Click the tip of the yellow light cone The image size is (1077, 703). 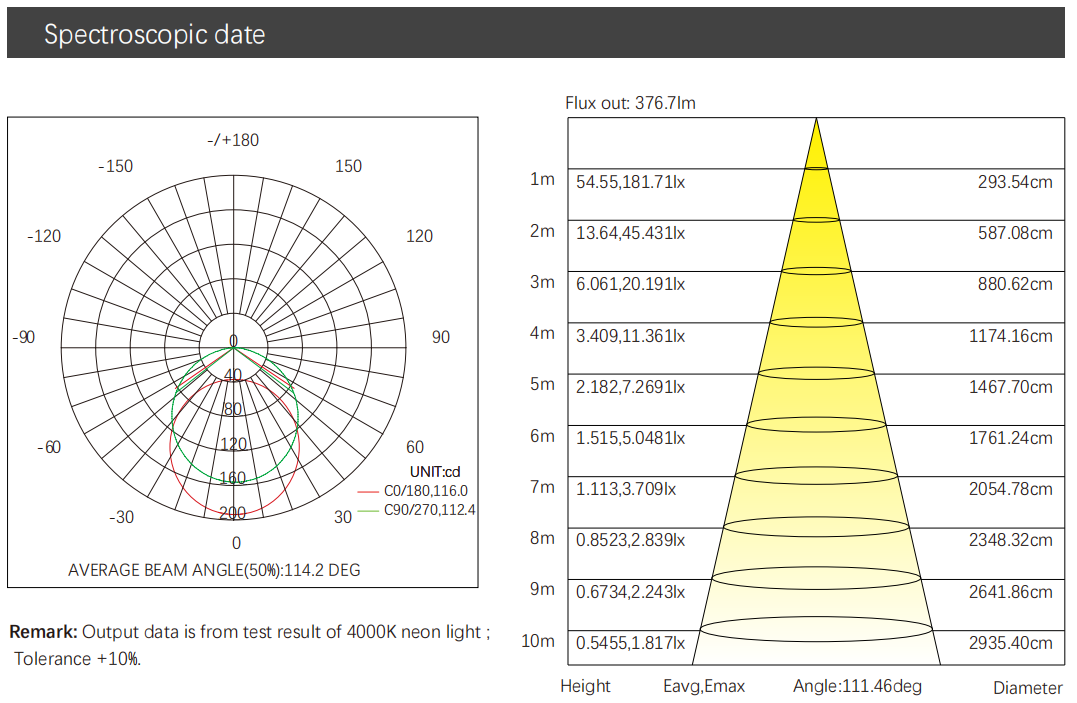point(816,121)
